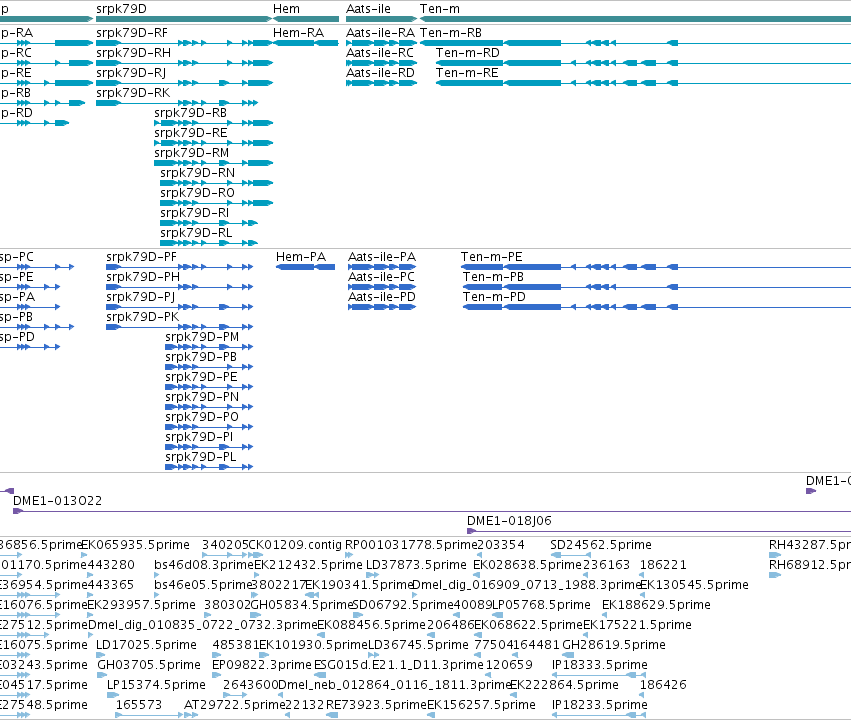Select transcript srpk79D-RI
Viewport: 851px width, 720px height.
point(195,214)
